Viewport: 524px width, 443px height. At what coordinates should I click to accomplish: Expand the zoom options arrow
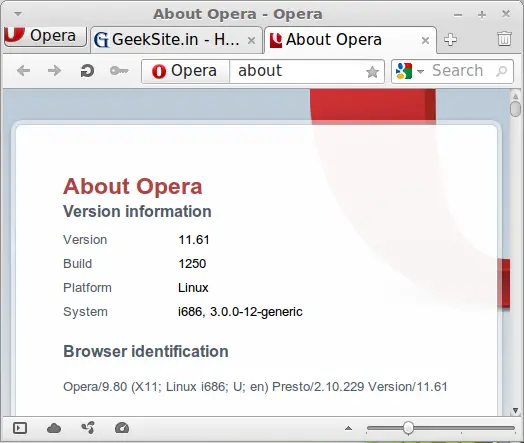coord(348,428)
